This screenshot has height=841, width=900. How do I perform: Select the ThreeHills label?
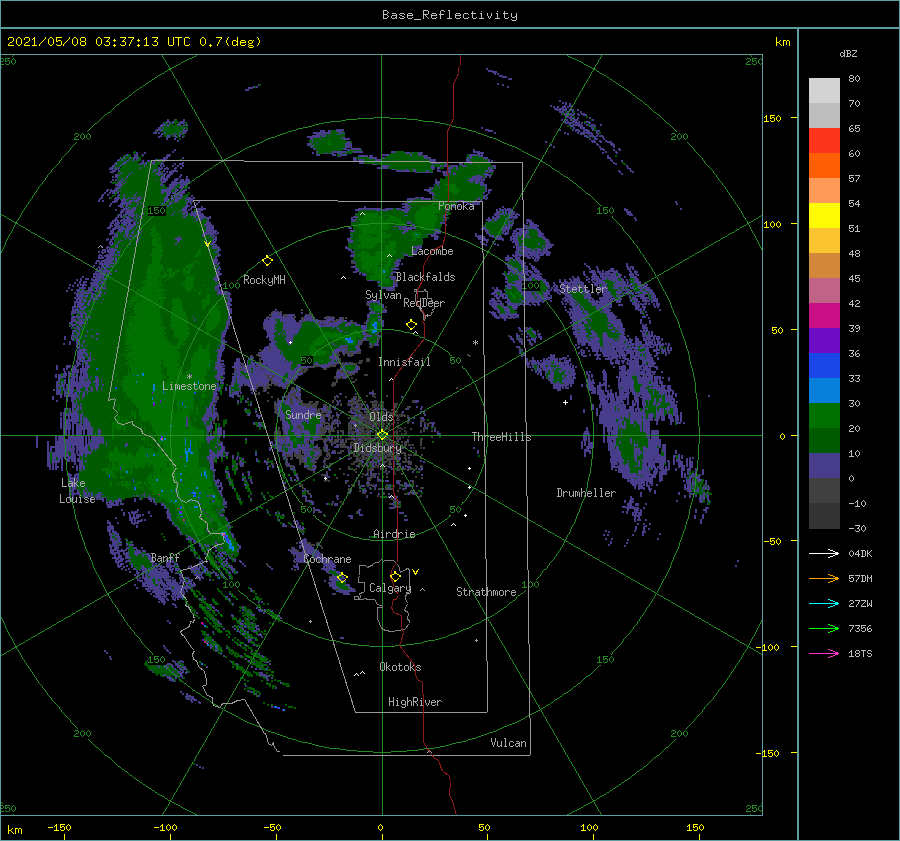(x=502, y=437)
